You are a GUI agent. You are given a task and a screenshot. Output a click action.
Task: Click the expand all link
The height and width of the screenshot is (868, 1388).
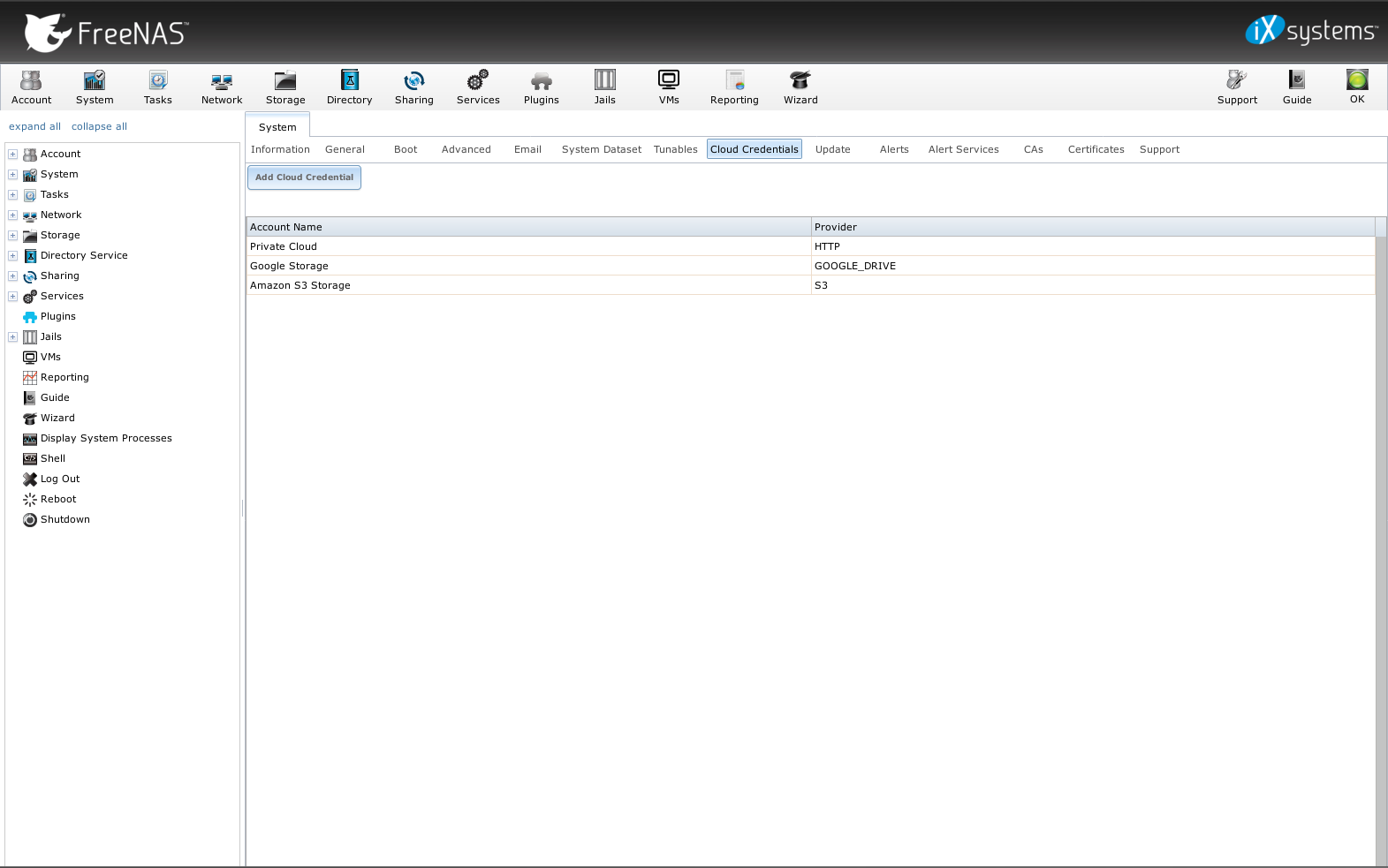34,126
